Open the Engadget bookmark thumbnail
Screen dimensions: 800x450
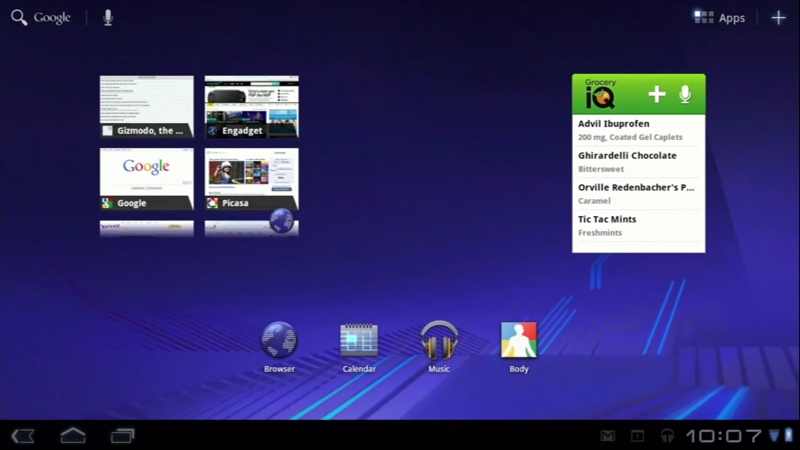click(x=252, y=107)
